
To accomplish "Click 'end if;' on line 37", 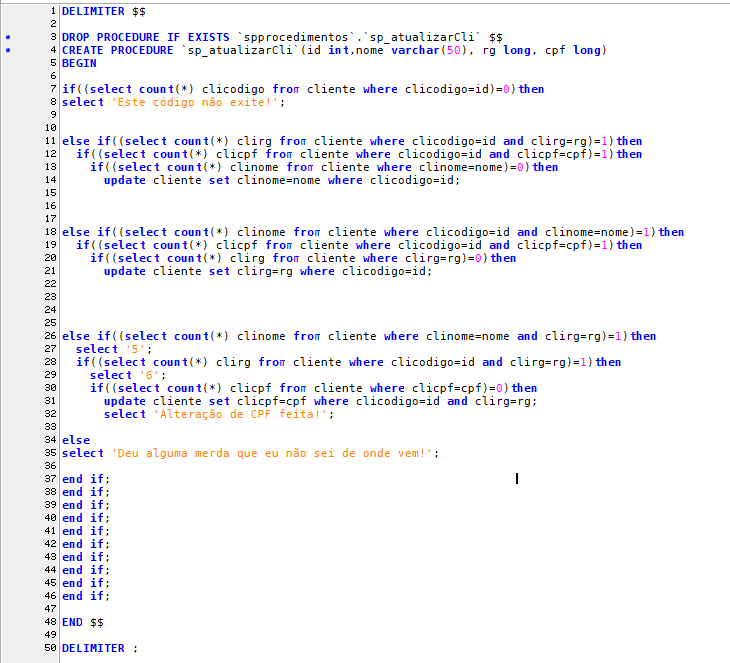I will pyautogui.click(x=86, y=479).
